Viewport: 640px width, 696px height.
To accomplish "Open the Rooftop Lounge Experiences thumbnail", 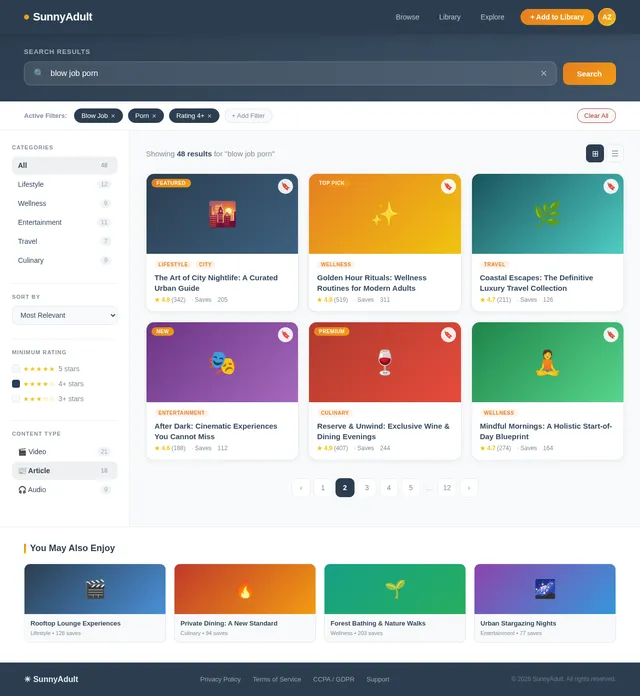I will coord(95,588).
